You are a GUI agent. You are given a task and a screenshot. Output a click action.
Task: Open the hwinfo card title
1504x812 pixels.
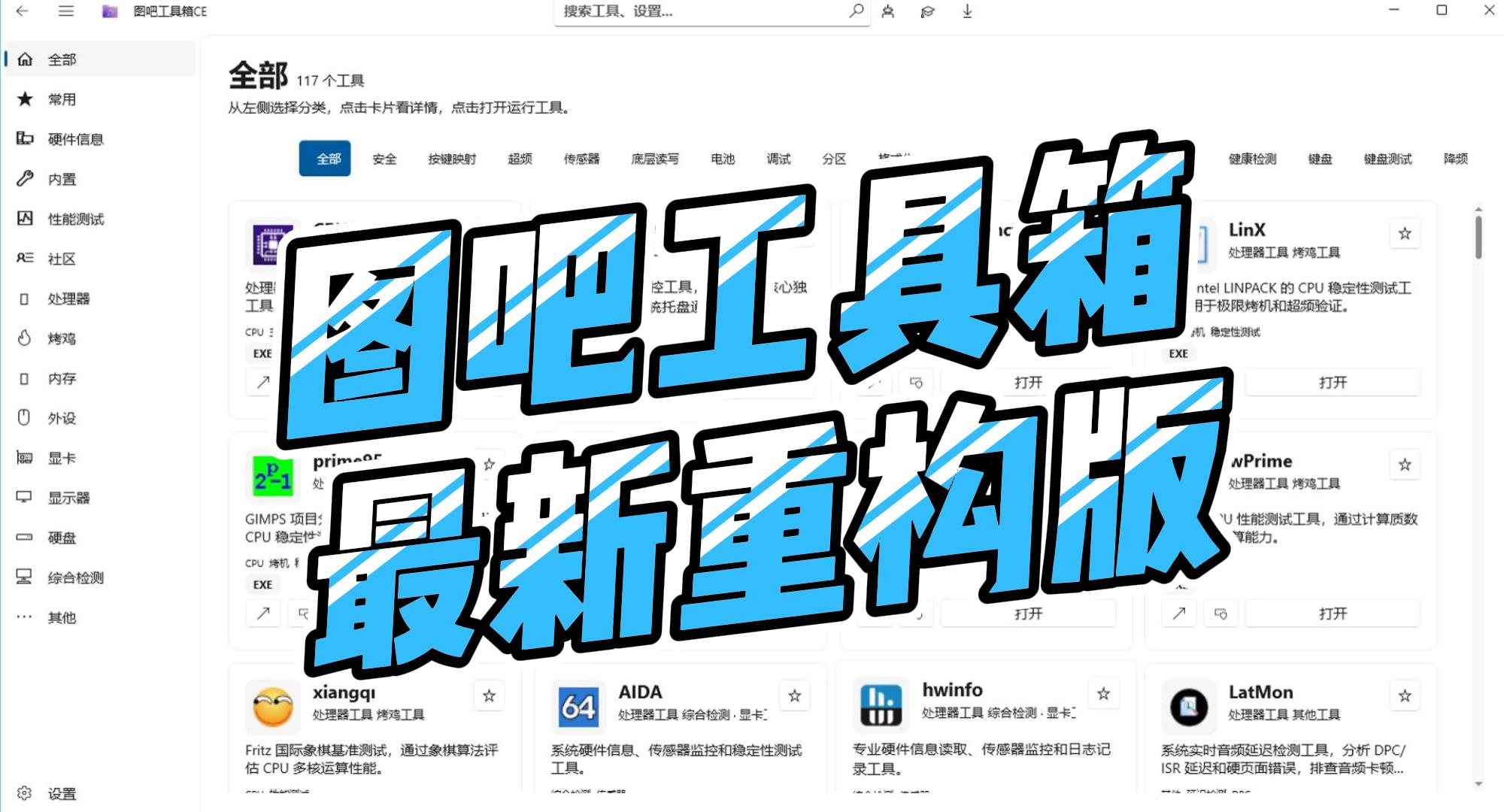click(x=952, y=690)
